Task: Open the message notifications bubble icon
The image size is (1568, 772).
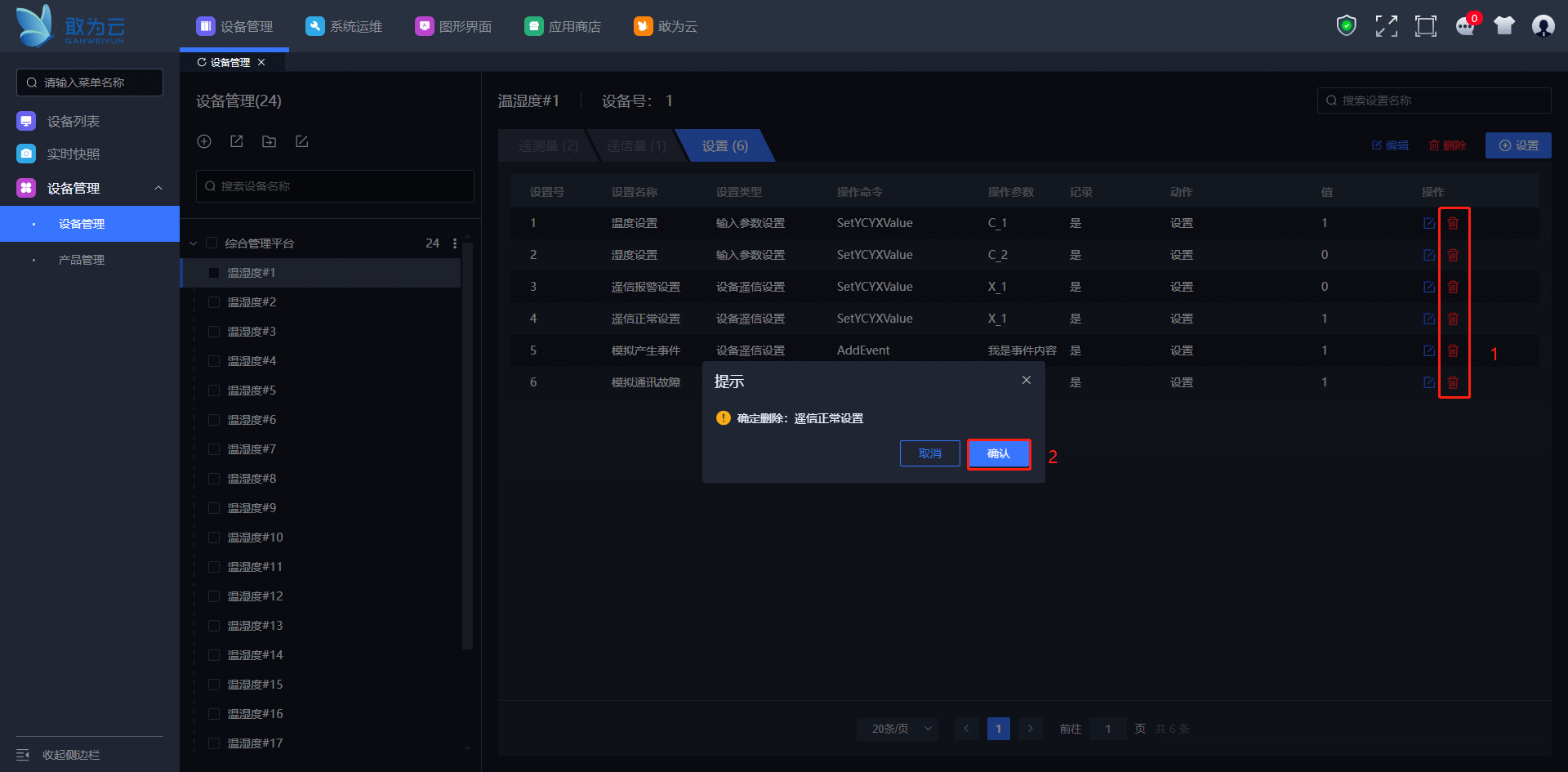Action: pos(1466,26)
